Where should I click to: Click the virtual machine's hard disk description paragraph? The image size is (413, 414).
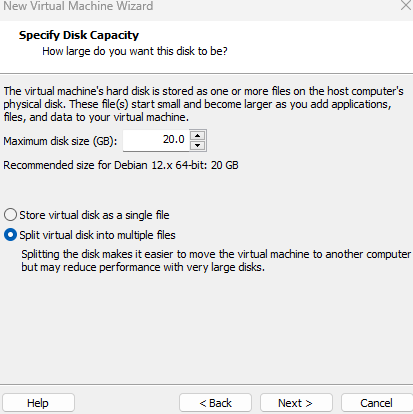203,104
